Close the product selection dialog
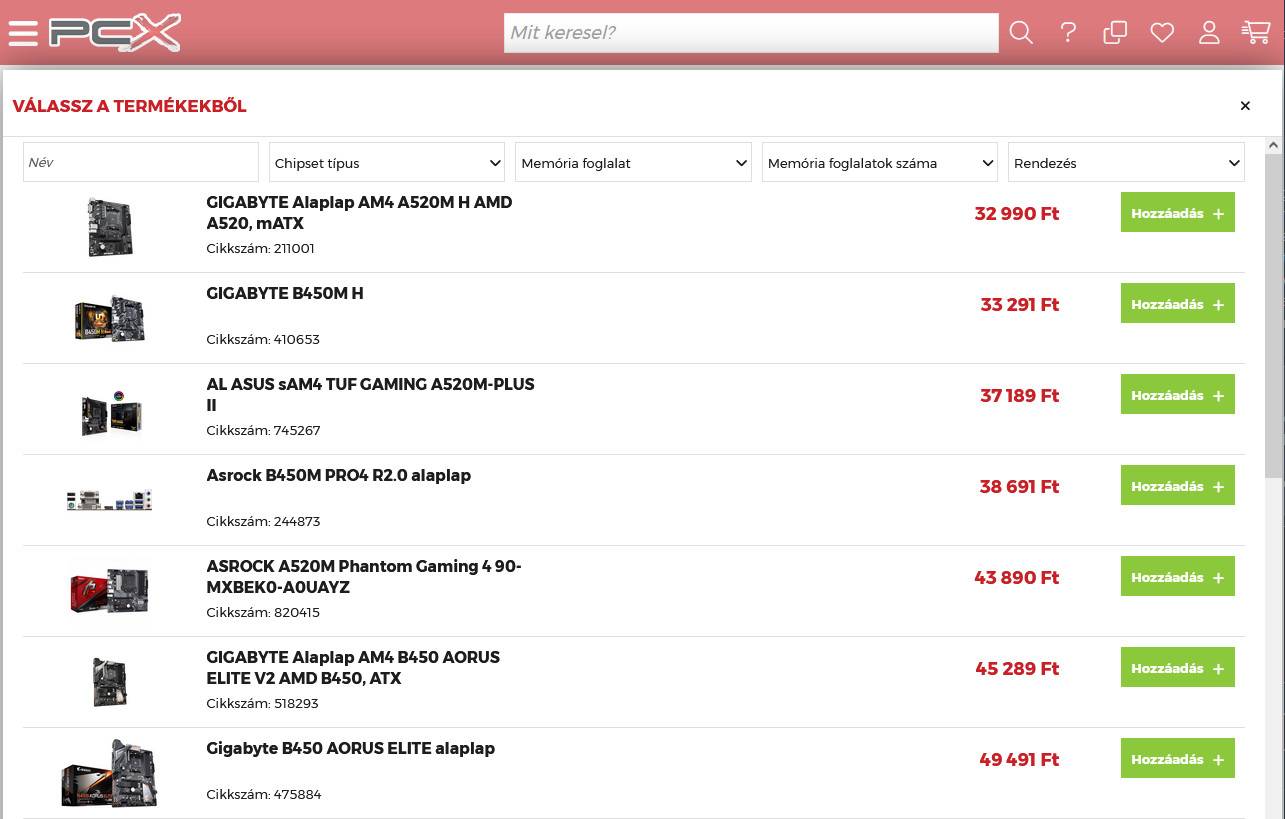The image size is (1285, 819). (x=1245, y=106)
